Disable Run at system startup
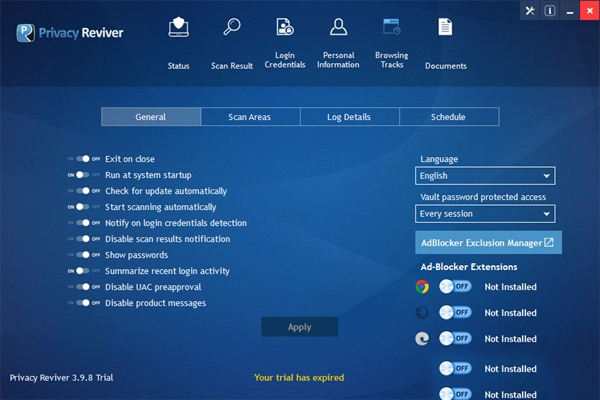The image size is (600, 400). (x=84, y=175)
